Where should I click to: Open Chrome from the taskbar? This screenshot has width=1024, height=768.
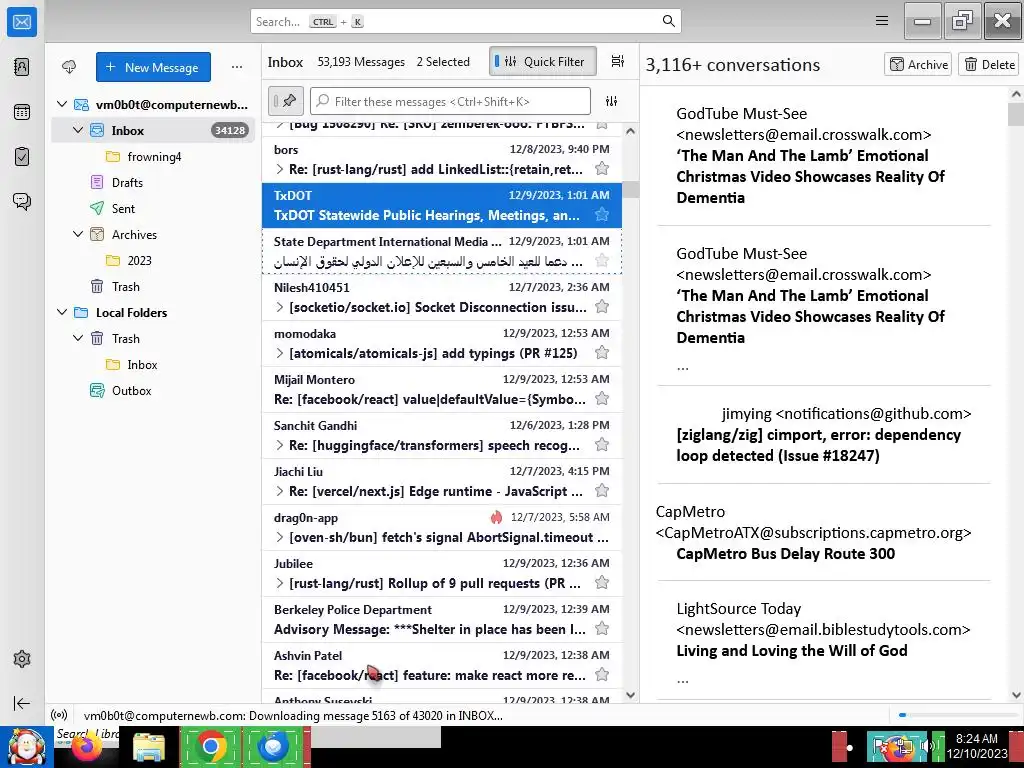click(210, 746)
